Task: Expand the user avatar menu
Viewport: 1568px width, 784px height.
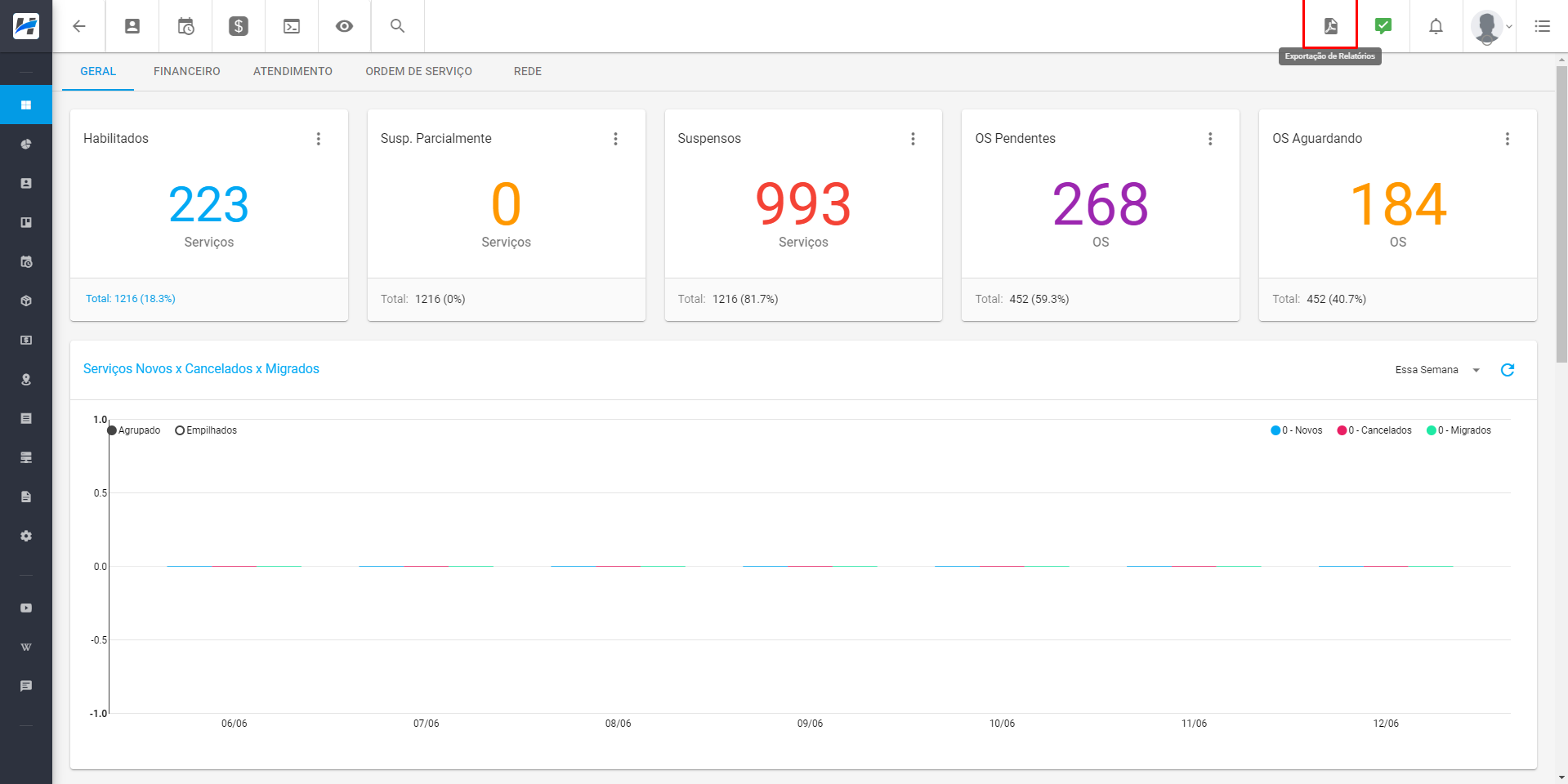Action: 1491,26
